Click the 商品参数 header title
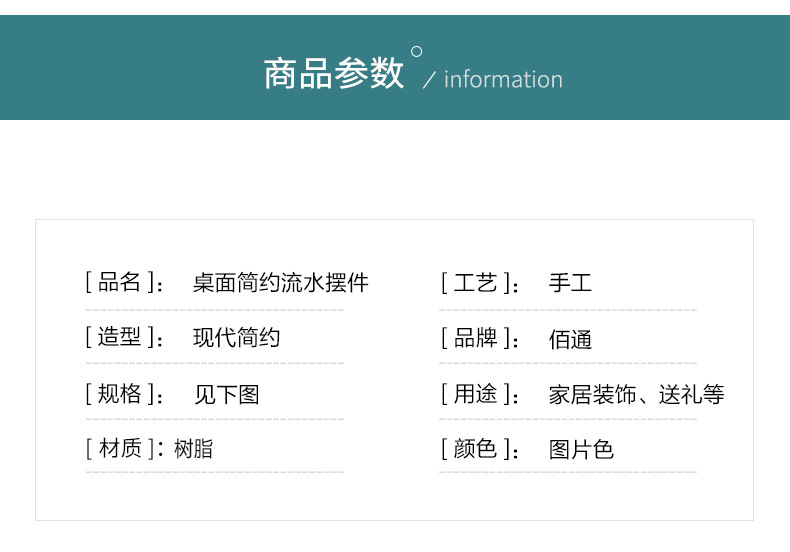The height and width of the screenshot is (552, 790). coord(333,75)
